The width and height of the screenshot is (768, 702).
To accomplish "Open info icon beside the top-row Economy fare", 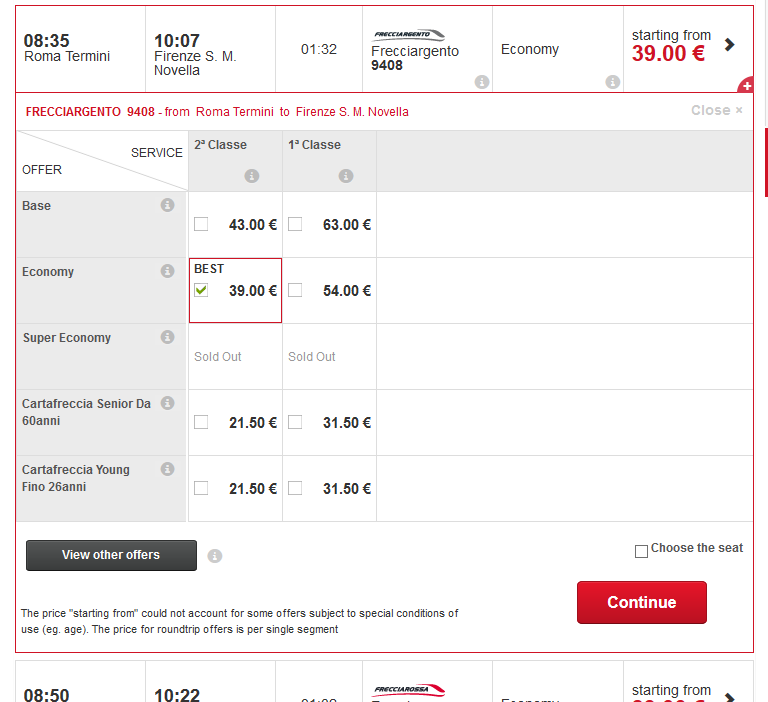I will [612, 82].
